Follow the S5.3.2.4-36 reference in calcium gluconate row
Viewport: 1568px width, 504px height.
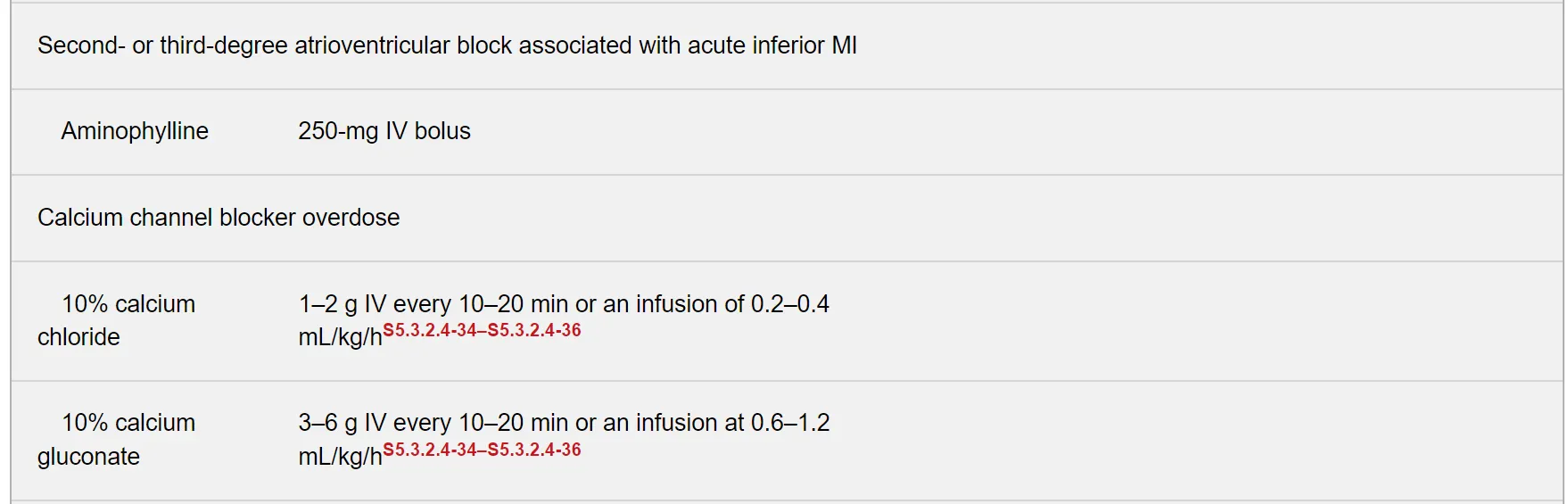click(x=534, y=450)
